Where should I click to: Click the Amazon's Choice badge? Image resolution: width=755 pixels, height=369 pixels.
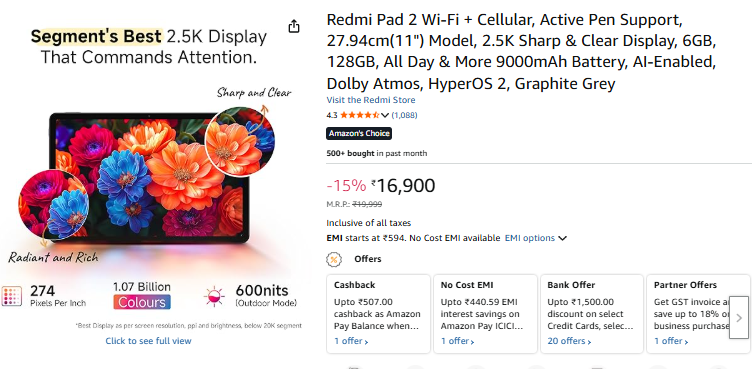click(x=359, y=133)
